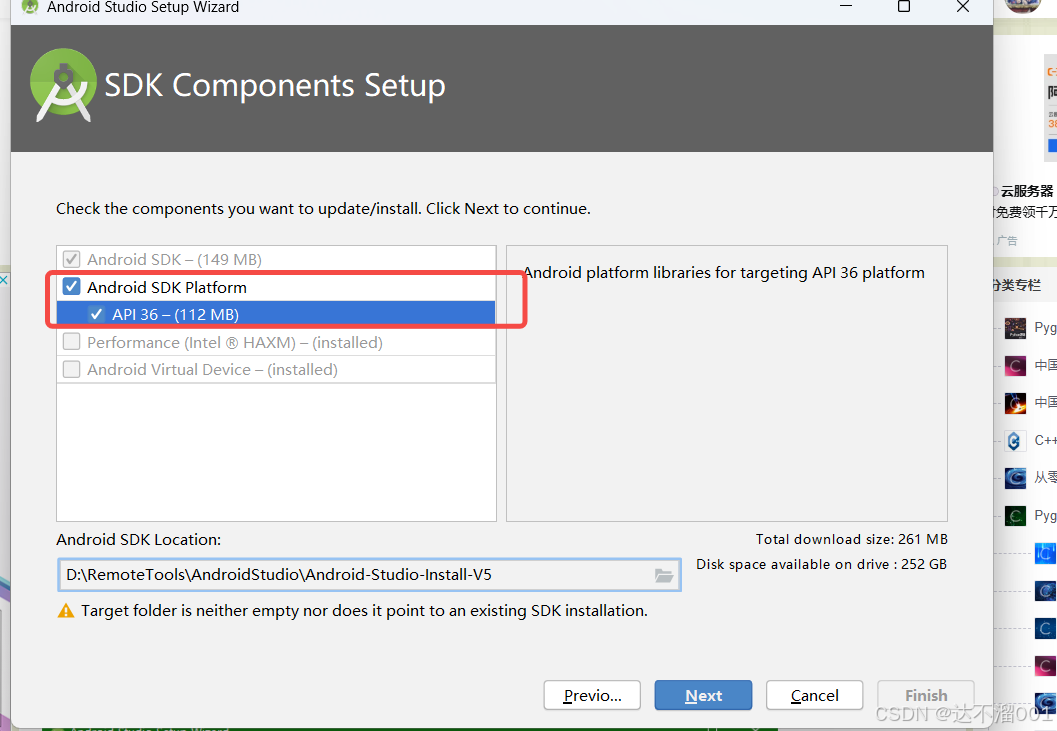1057x731 pixels.
Task: Click the Total download size: 261 MB text
Action: [851, 539]
